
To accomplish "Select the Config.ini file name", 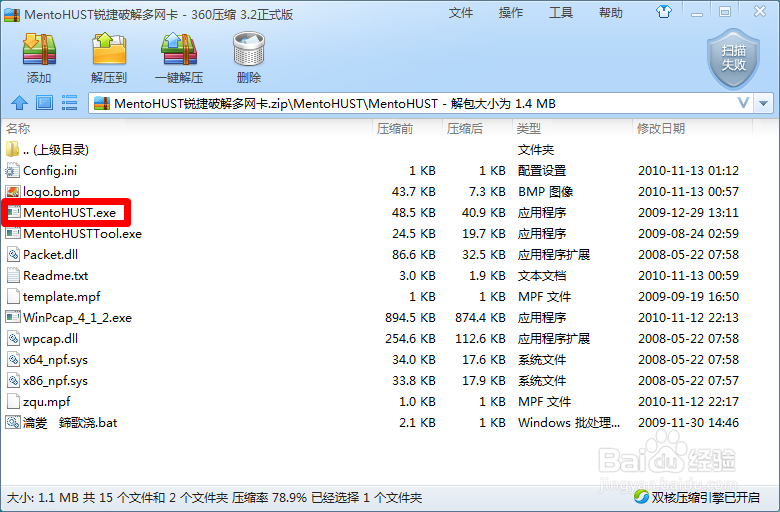I will pos(50,171).
